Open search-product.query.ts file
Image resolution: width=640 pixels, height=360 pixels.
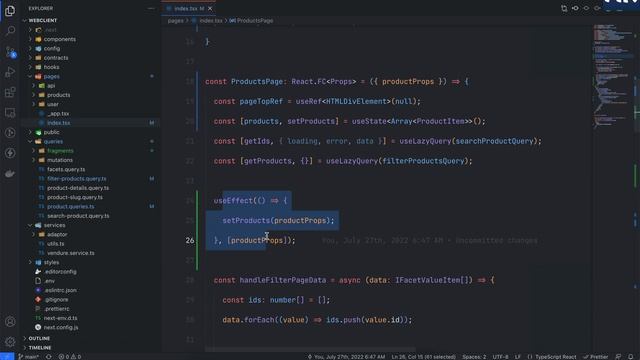point(78,216)
